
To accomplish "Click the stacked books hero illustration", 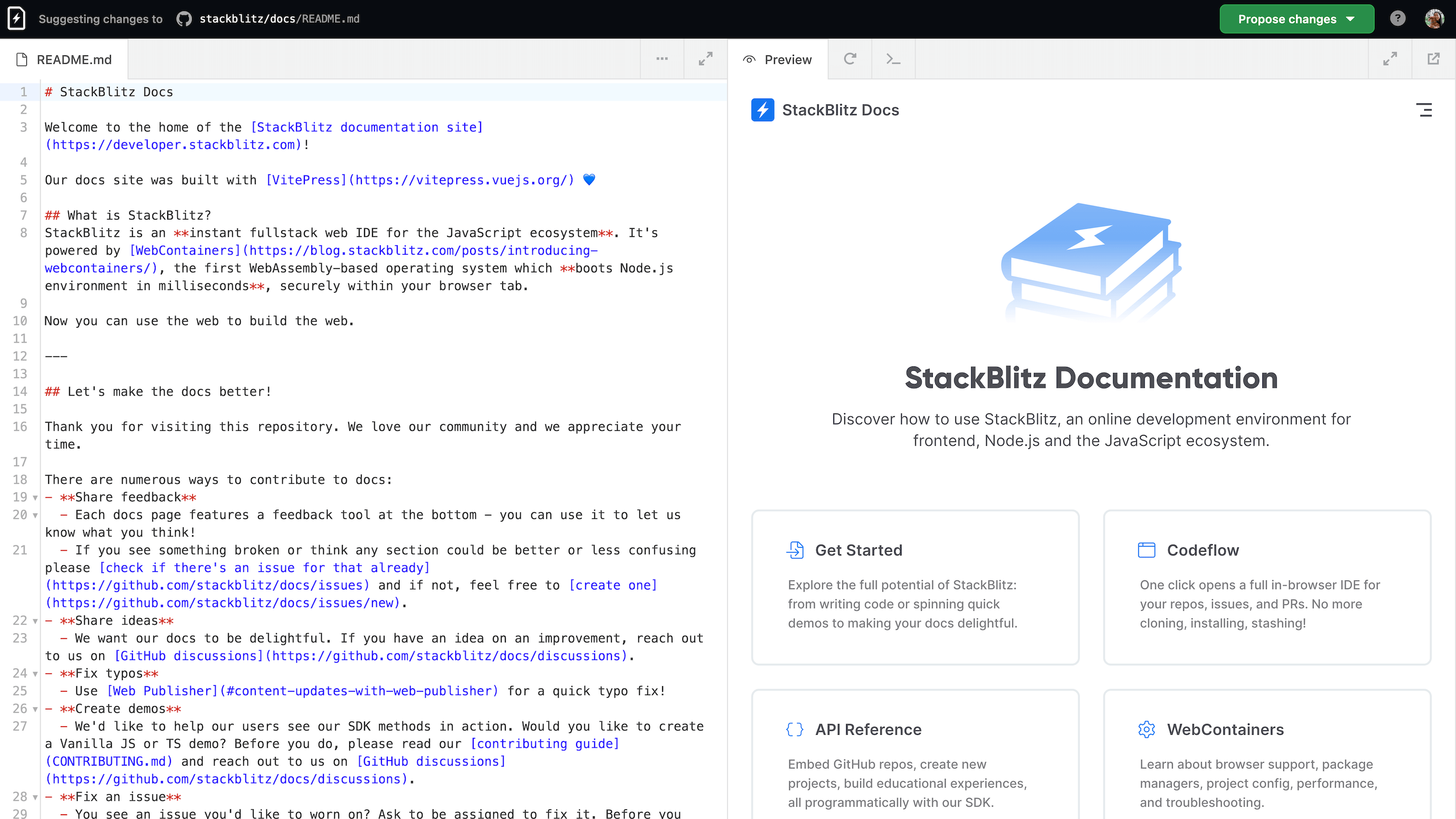I will pyautogui.click(x=1091, y=263).
